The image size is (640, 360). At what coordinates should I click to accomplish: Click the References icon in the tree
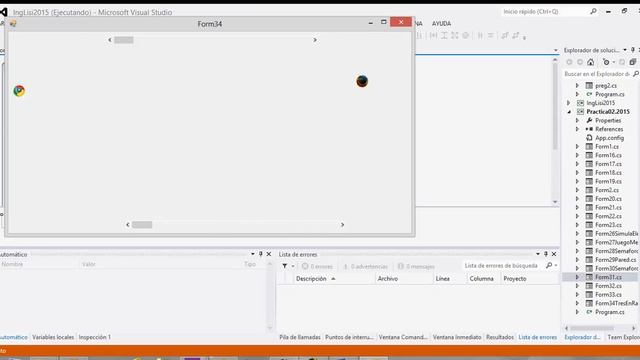[x=589, y=129]
